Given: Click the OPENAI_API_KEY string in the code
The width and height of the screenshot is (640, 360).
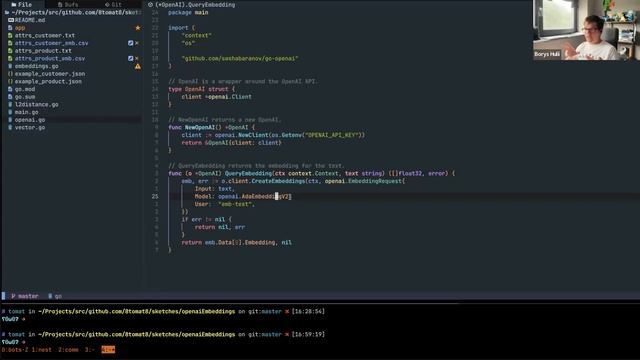Looking at the screenshot, I should pos(331,135).
